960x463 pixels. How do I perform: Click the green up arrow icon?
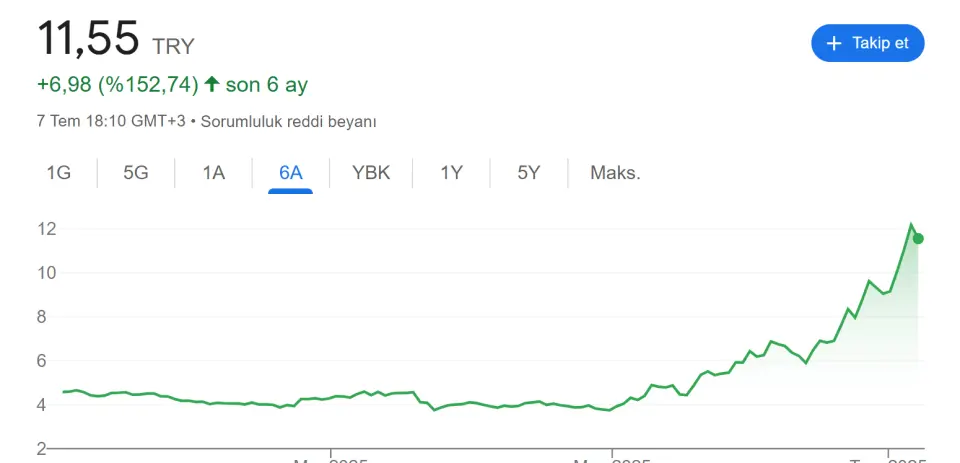(x=212, y=84)
